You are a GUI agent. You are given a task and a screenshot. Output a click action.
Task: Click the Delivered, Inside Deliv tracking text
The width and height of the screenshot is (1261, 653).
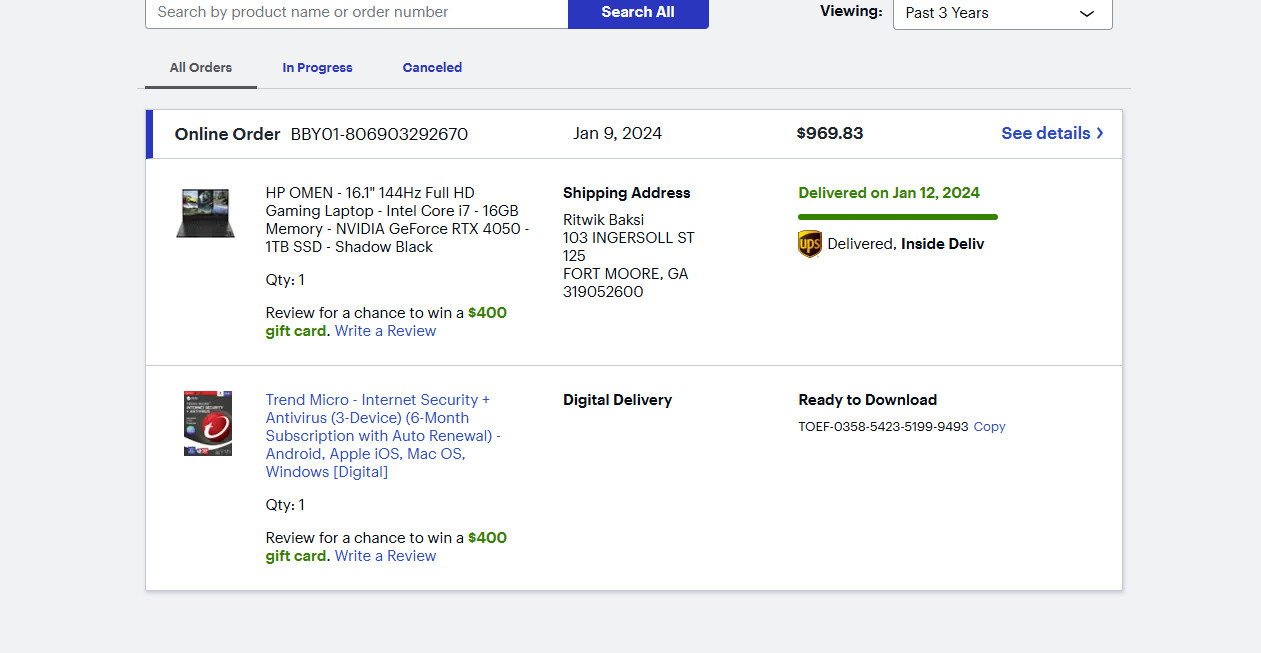[x=905, y=244]
